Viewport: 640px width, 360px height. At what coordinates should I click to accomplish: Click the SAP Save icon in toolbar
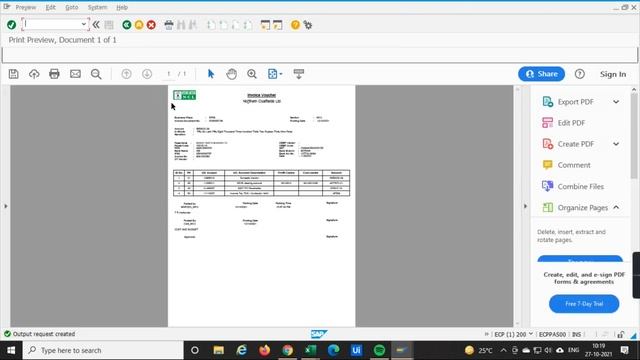click(x=109, y=25)
